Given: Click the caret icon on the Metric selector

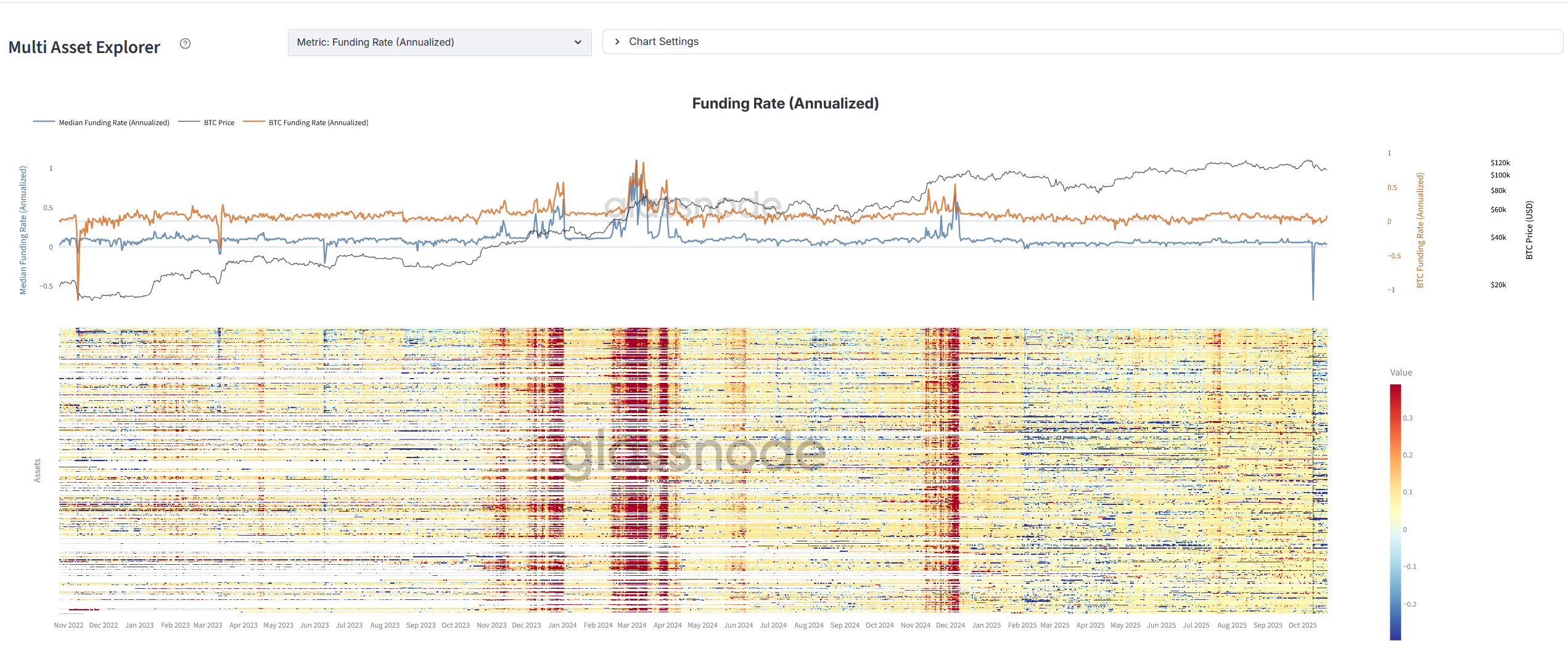Looking at the screenshot, I should (x=578, y=43).
